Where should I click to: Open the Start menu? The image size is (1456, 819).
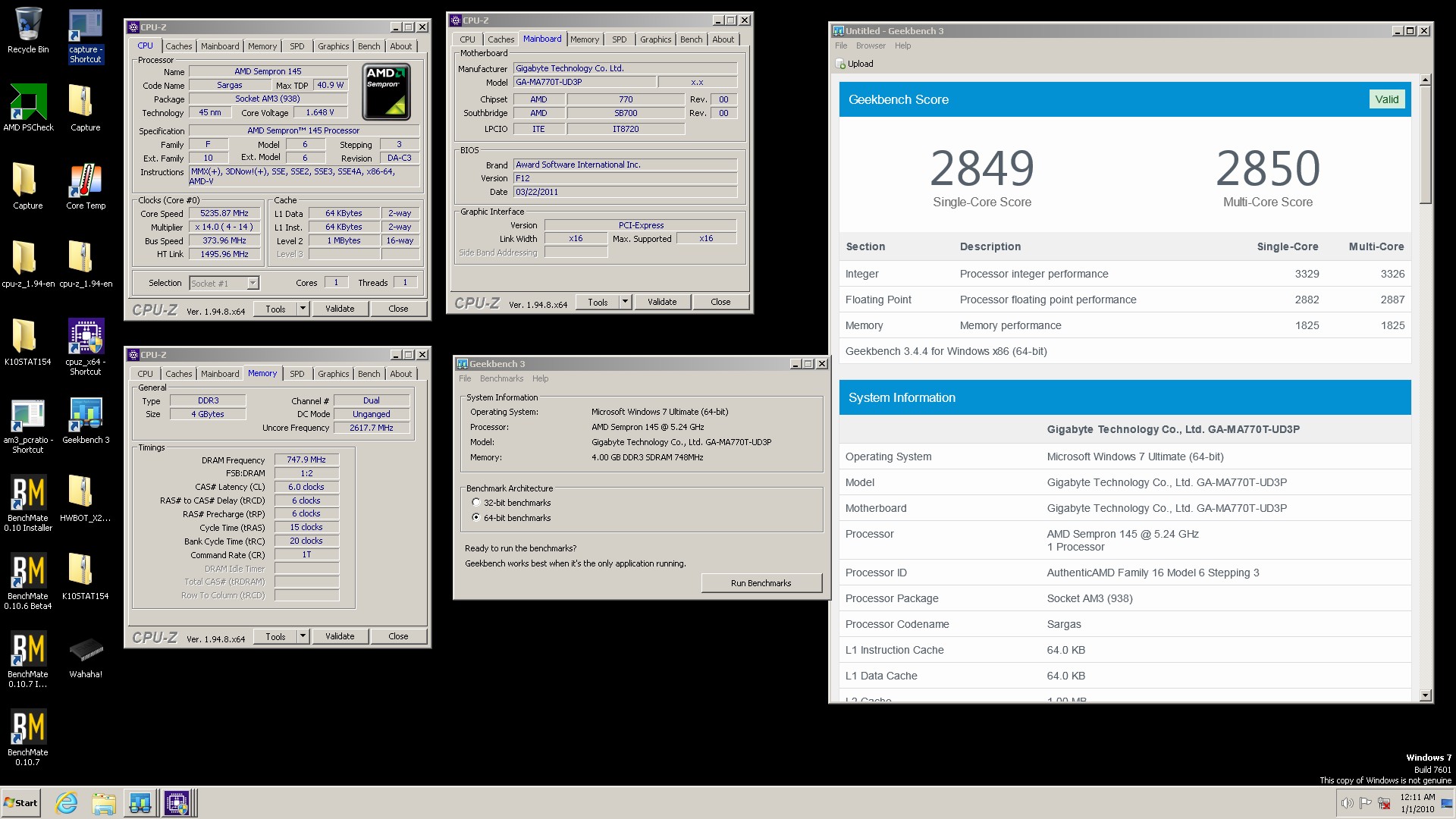tap(21, 803)
